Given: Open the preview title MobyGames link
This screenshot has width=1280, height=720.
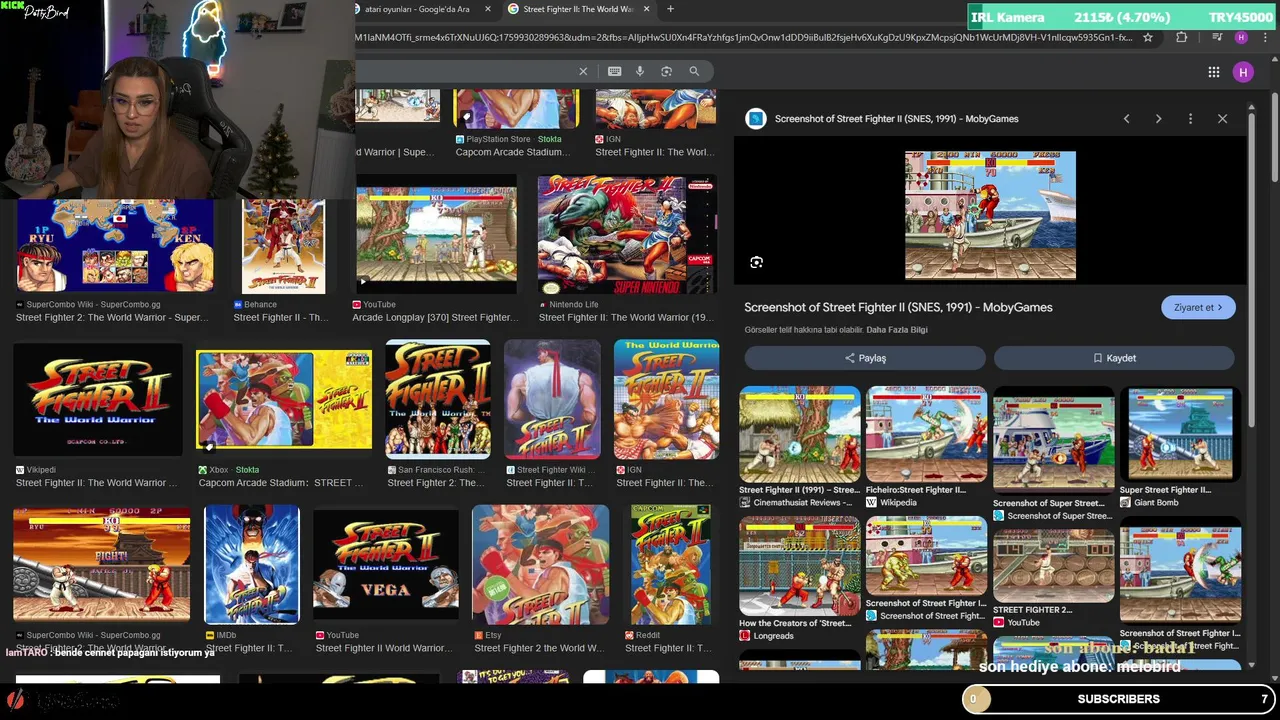Looking at the screenshot, I should coord(898,307).
